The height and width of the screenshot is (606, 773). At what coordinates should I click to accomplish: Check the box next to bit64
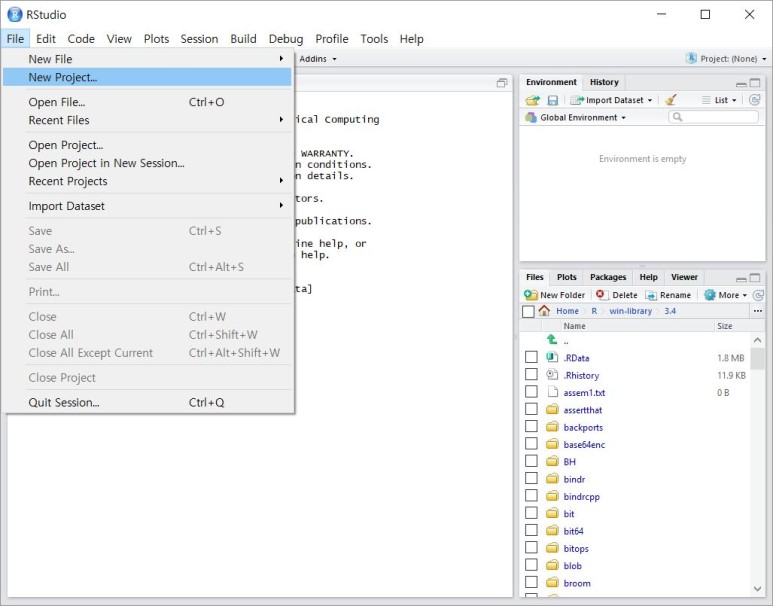click(x=531, y=530)
